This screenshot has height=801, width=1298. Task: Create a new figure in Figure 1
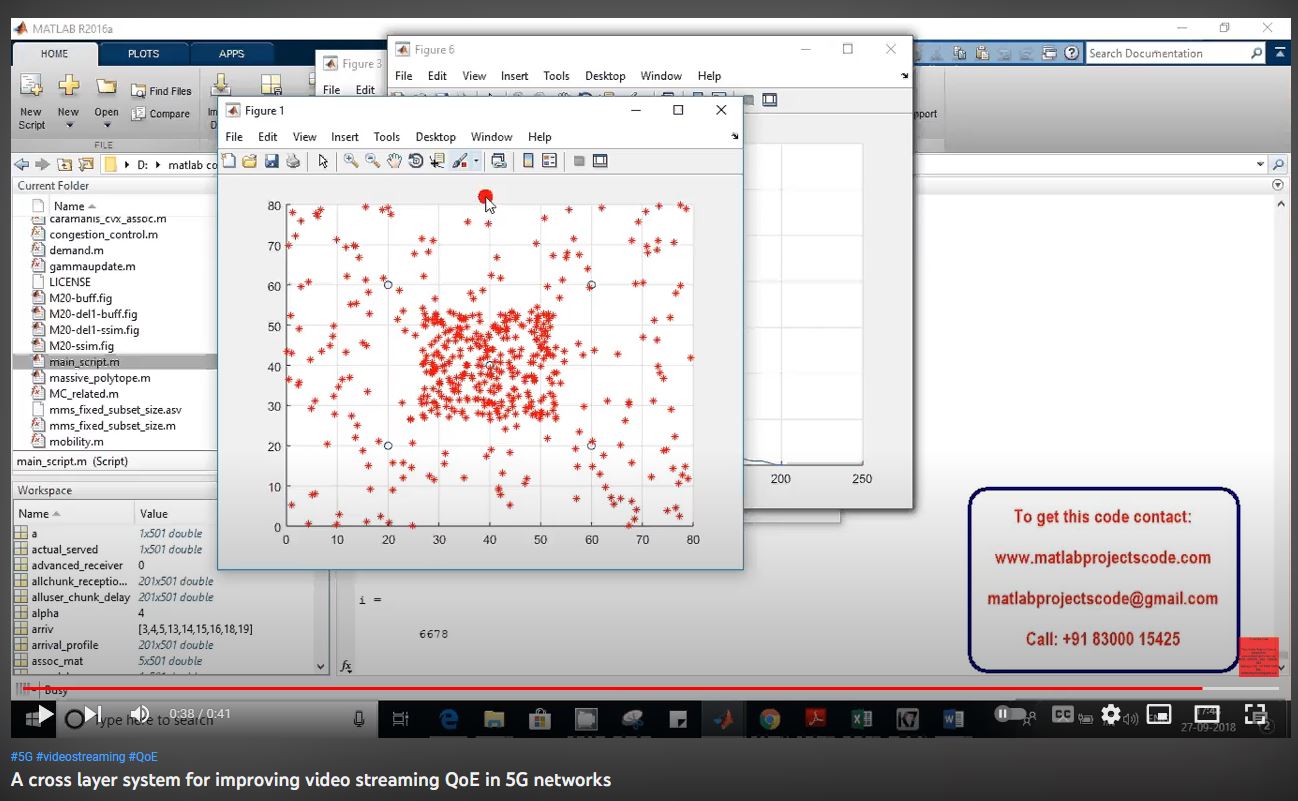[x=229, y=161]
